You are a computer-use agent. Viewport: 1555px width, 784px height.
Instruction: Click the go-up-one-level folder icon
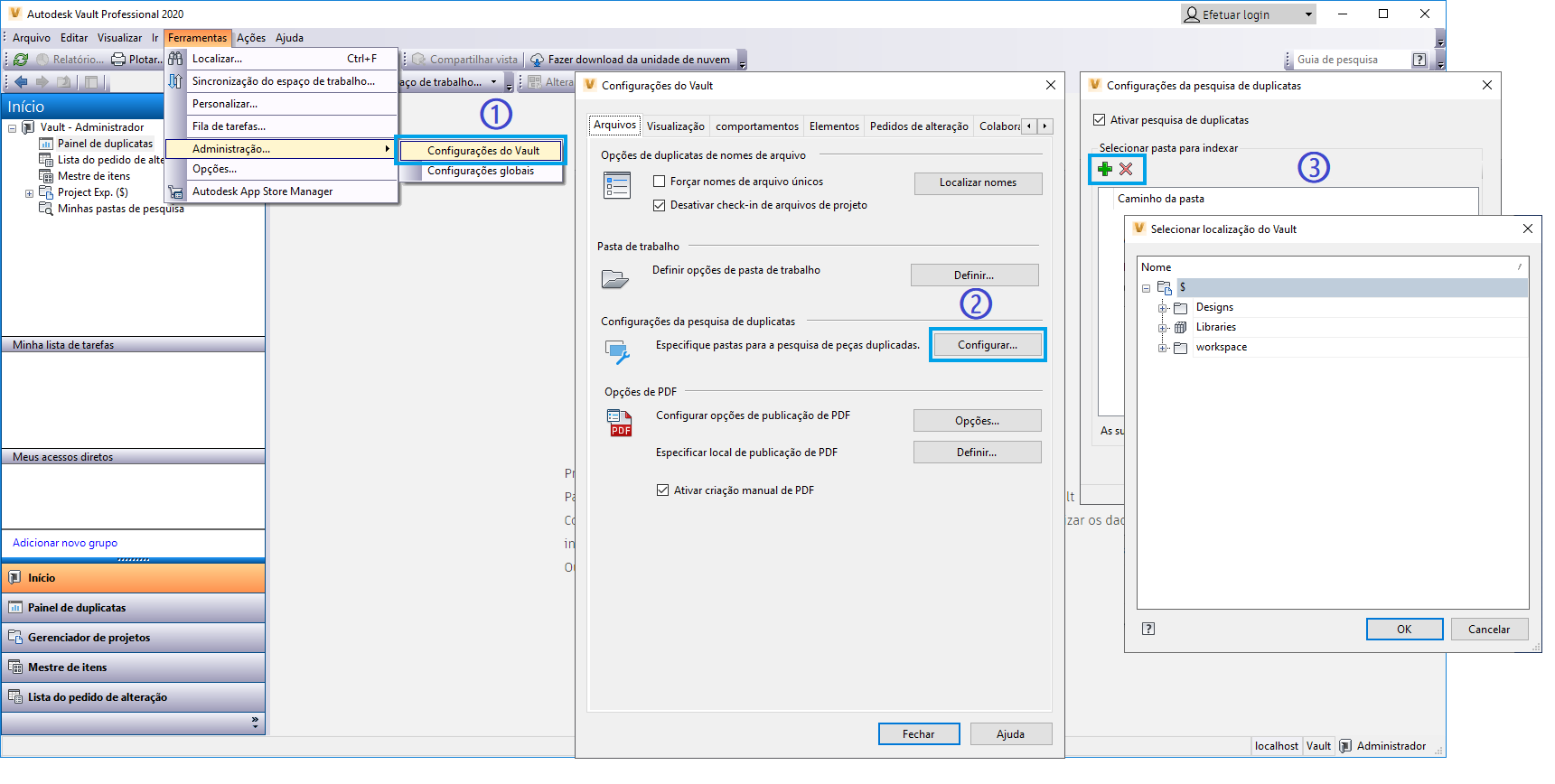(64, 82)
